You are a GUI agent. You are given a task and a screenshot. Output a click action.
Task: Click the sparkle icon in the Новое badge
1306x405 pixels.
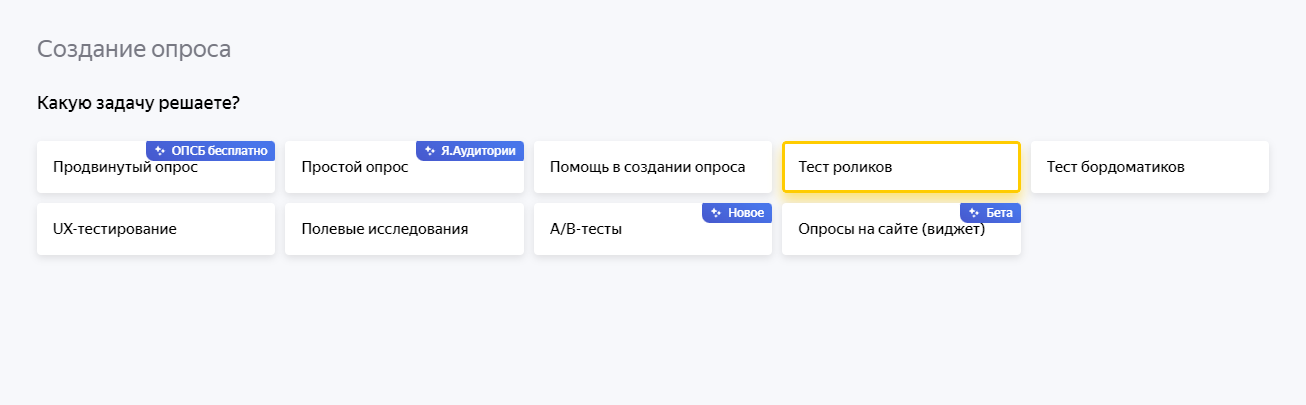pyautogui.click(x=716, y=213)
